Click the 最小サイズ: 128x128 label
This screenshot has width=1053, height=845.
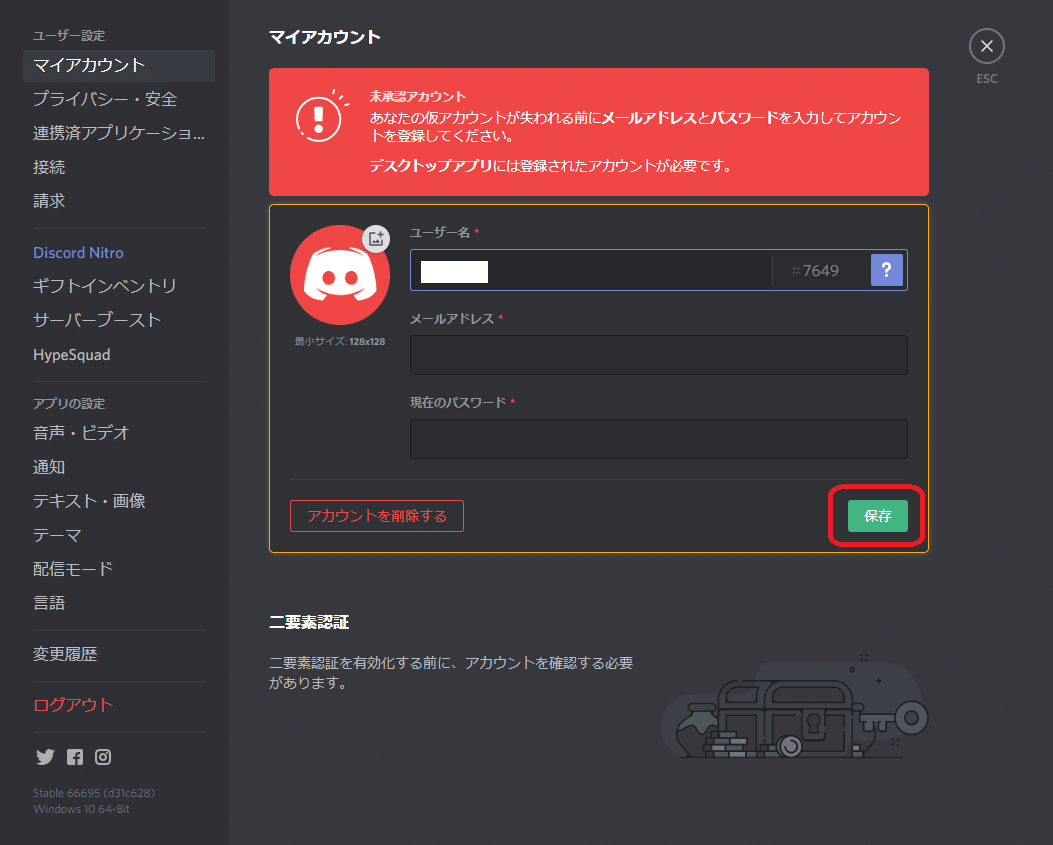[340, 341]
